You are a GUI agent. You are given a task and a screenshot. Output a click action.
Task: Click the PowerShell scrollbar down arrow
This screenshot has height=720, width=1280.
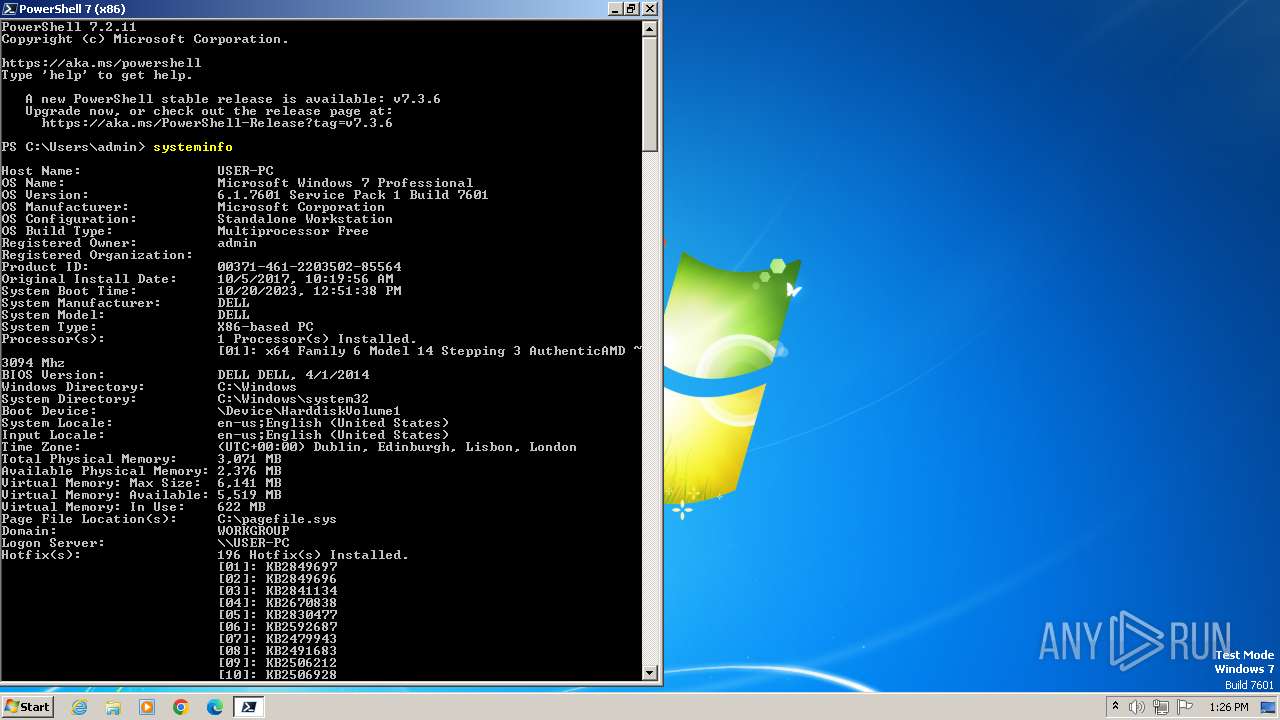[650, 673]
